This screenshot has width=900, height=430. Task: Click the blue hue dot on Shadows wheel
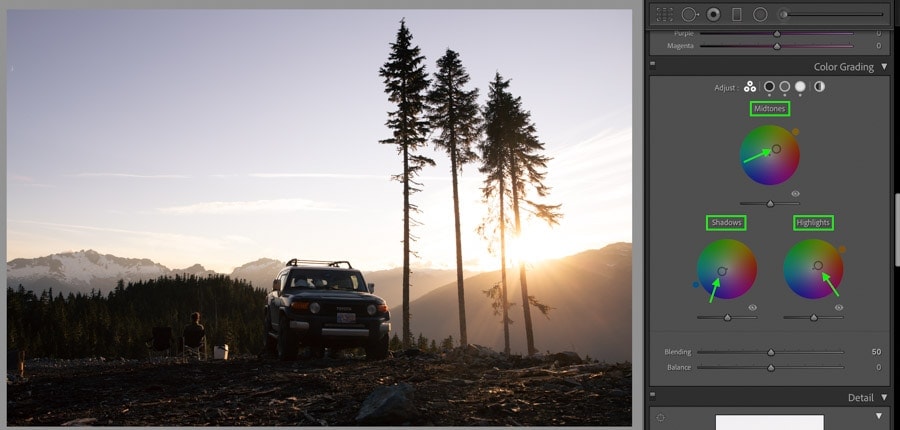[696, 284]
